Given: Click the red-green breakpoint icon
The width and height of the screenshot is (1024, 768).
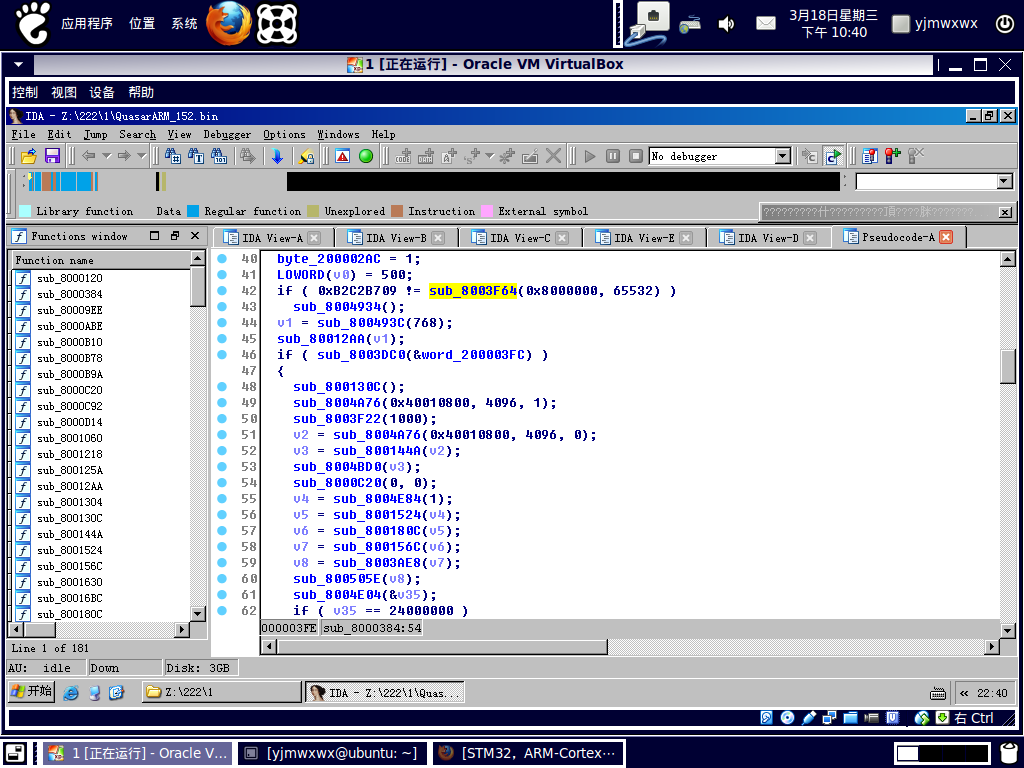Looking at the screenshot, I should coord(892,156).
